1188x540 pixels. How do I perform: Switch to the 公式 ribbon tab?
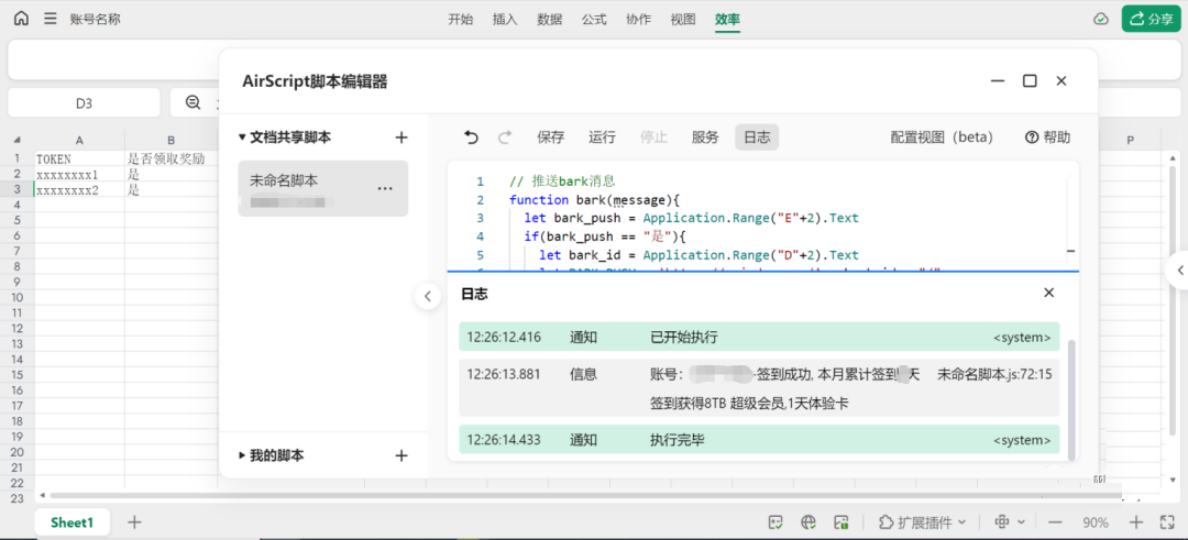click(594, 19)
